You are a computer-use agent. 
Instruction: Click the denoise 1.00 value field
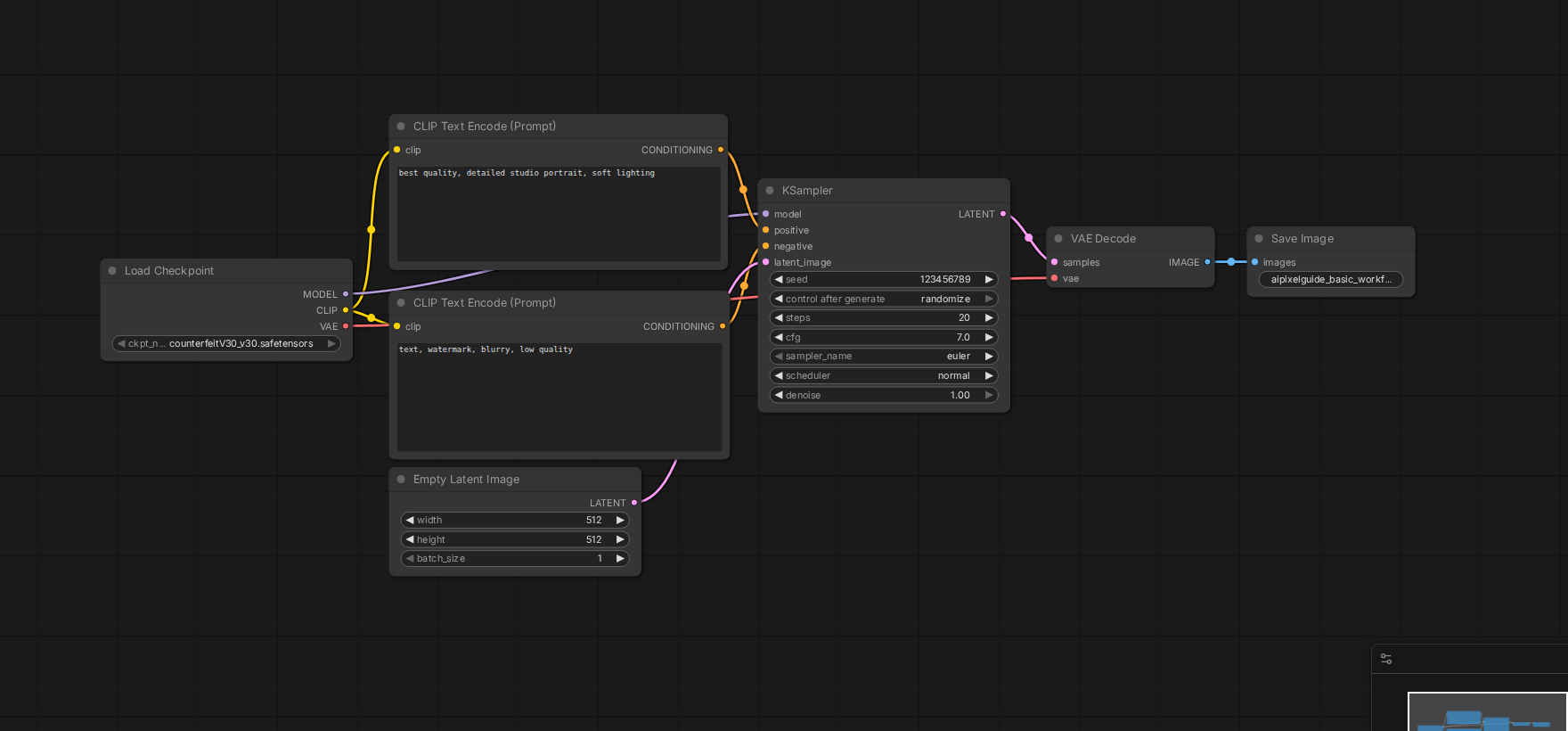tap(884, 395)
